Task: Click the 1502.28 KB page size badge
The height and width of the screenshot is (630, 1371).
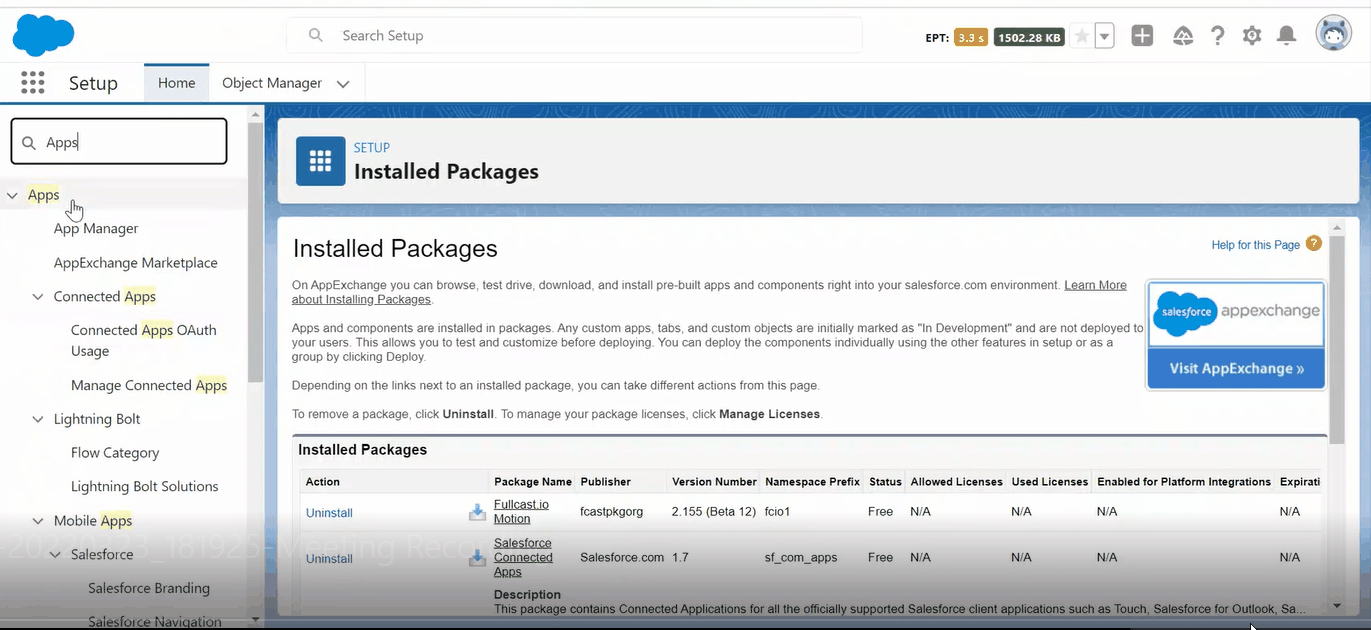Action: 1029,38
